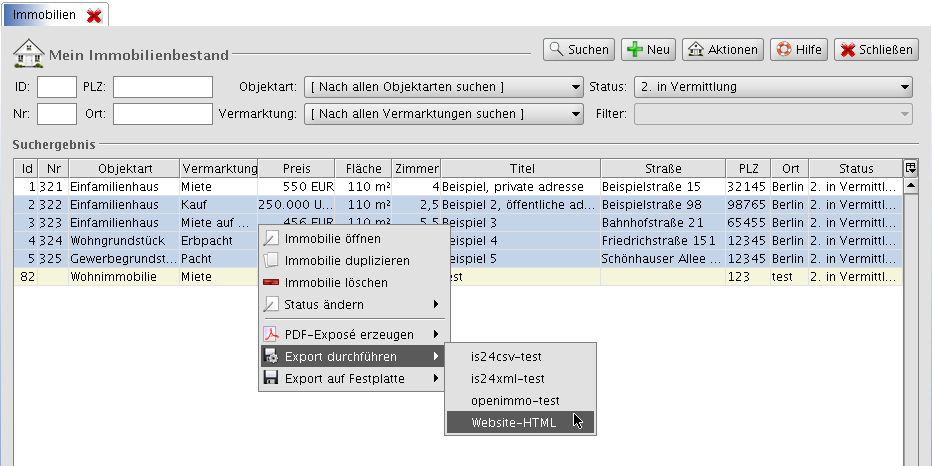The image size is (932, 466).
Task: Click the Hilfe lifebuoy button
Action: point(799,50)
